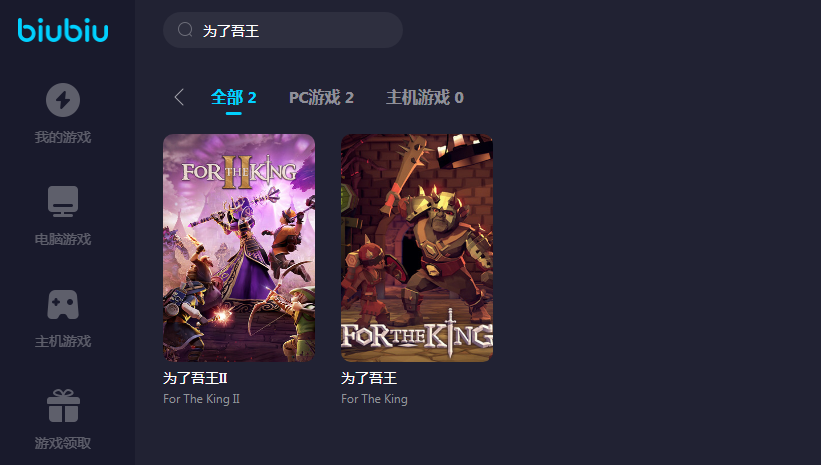The image size is (821, 465).
Task: Open the game rewards gift box icon
Action: coord(63,406)
